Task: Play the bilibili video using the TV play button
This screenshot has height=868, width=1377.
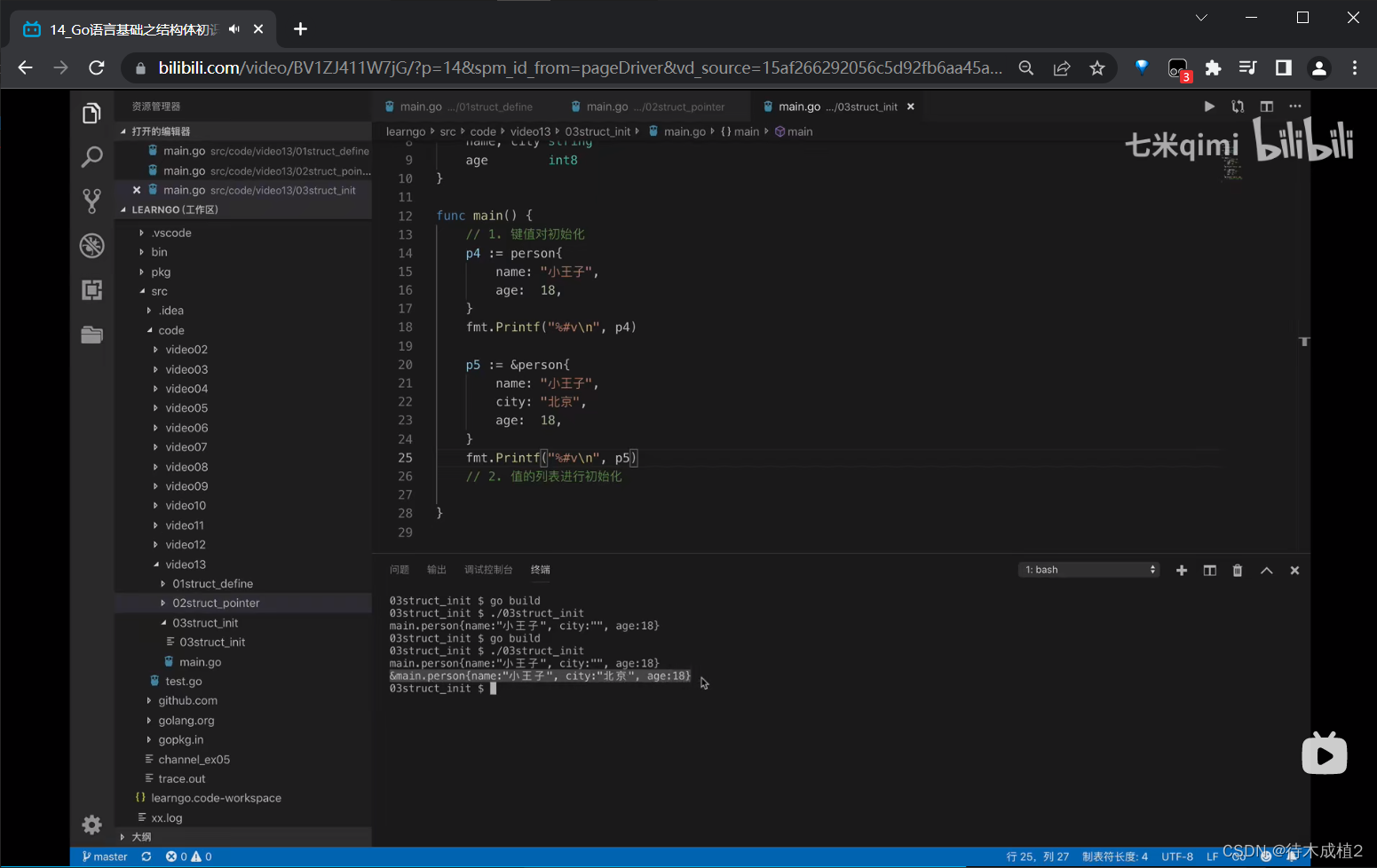Action: tap(1324, 754)
